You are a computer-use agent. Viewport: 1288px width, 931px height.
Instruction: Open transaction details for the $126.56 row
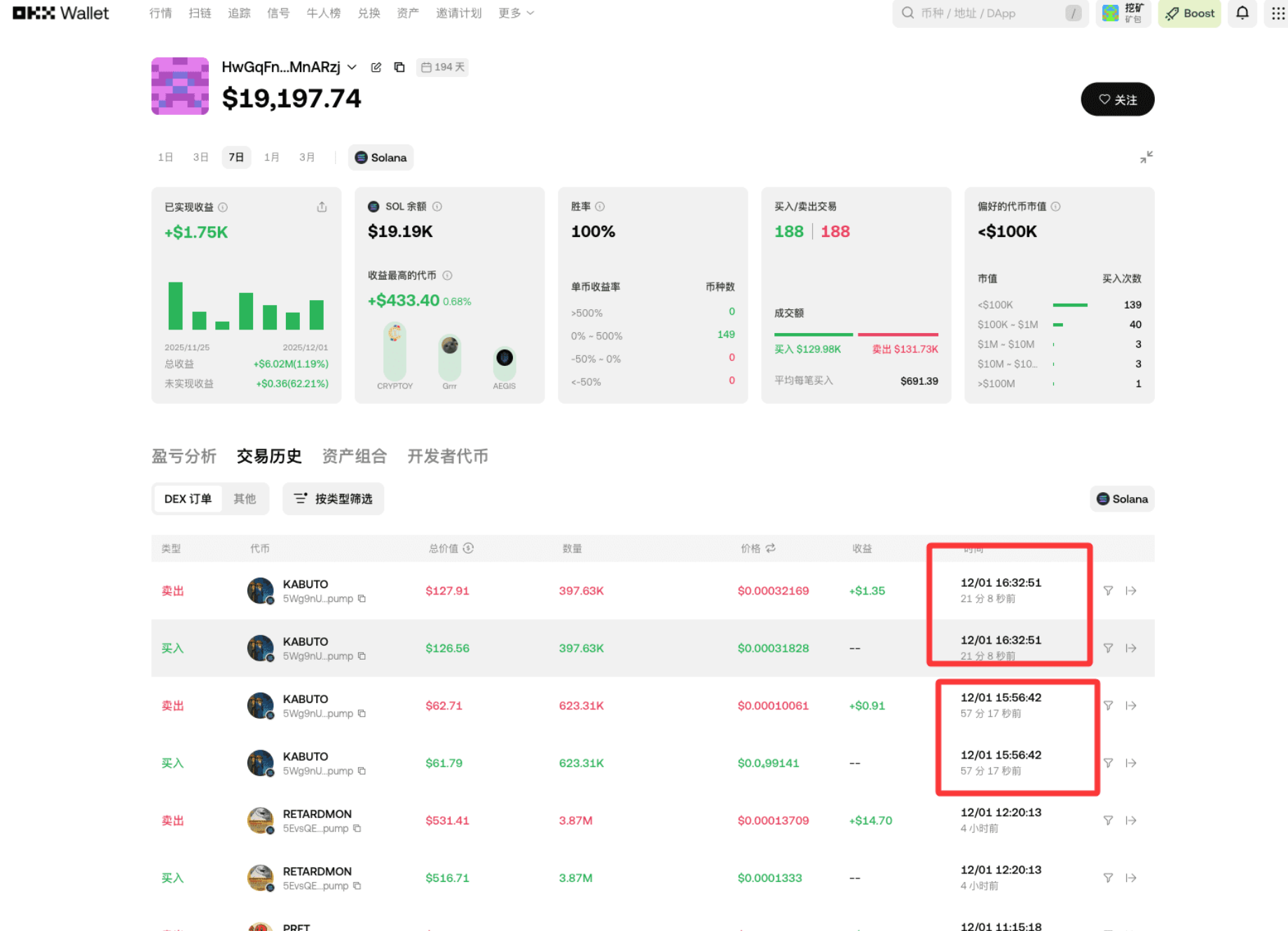click(x=1131, y=648)
